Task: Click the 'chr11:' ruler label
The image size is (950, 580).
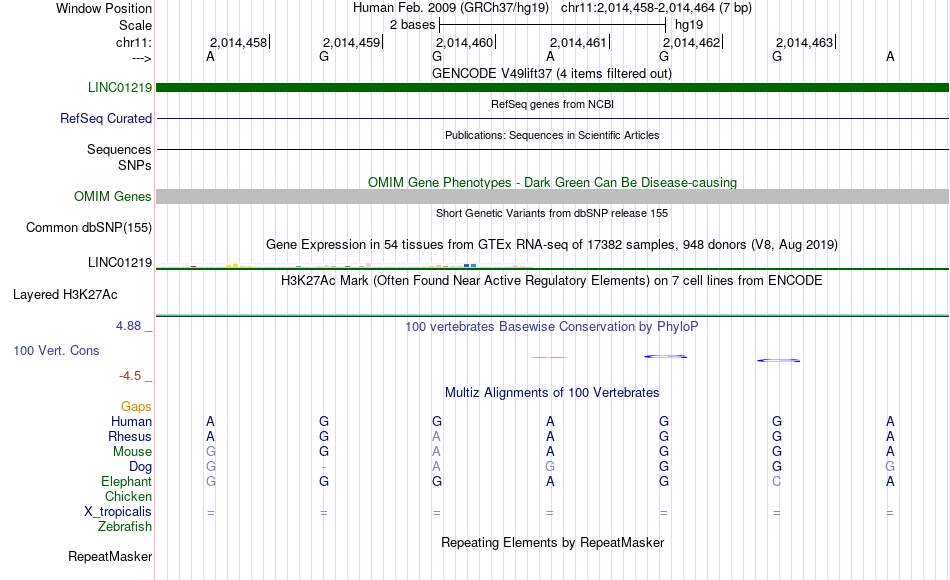Action: 133,42
